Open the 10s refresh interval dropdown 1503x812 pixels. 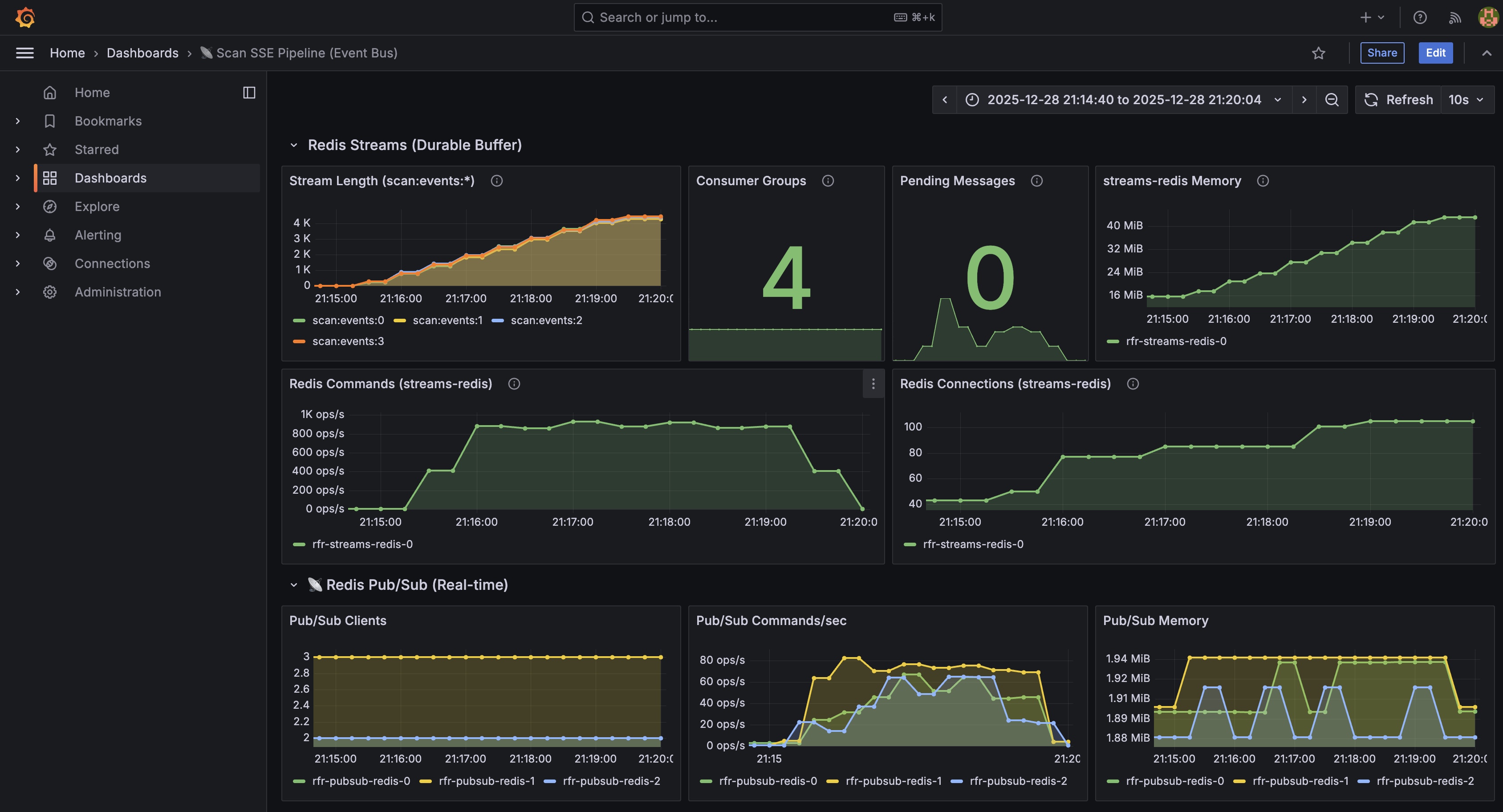[1466, 100]
